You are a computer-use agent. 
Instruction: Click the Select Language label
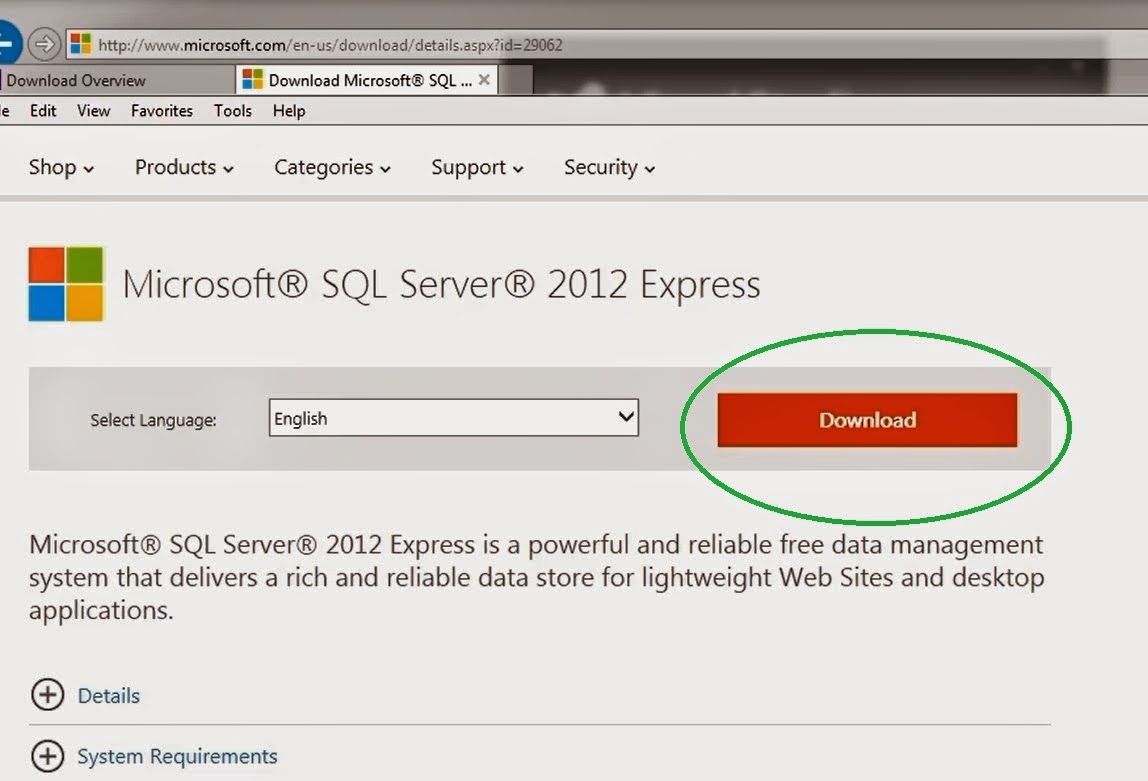pyautogui.click(x=153, y=420)
